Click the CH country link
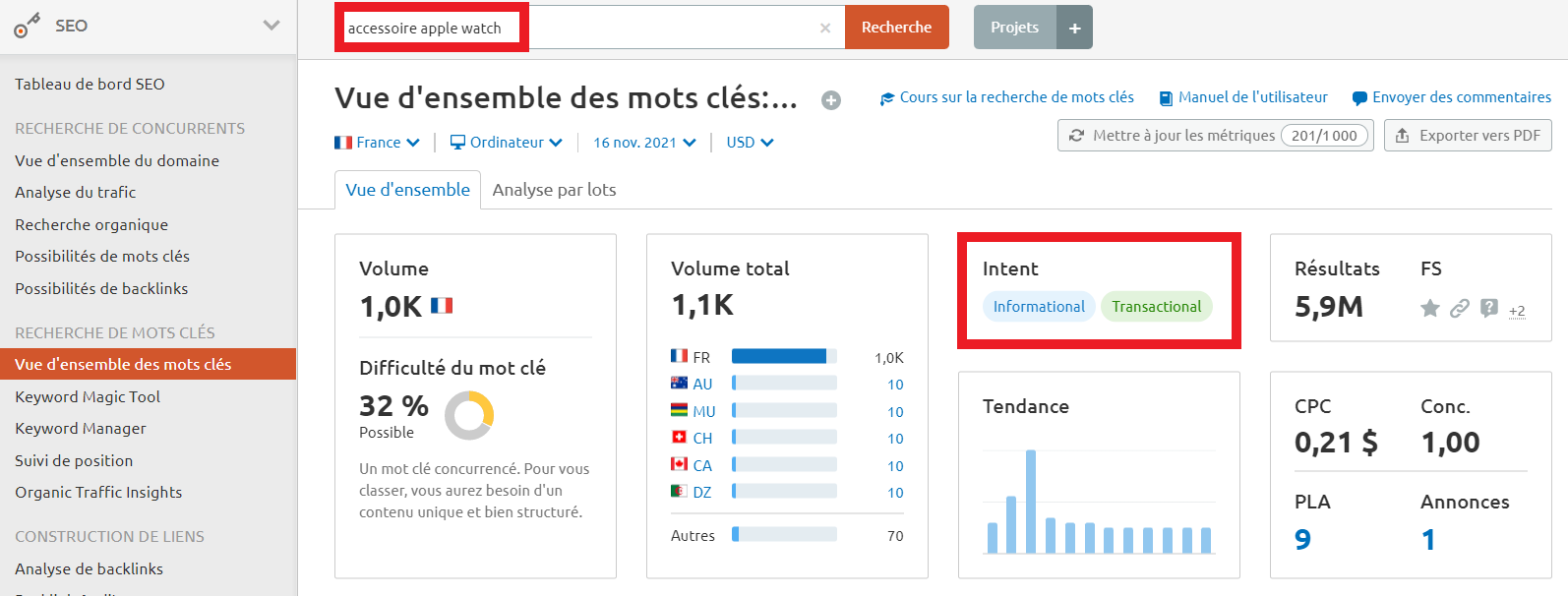 (x=702, y=439)
